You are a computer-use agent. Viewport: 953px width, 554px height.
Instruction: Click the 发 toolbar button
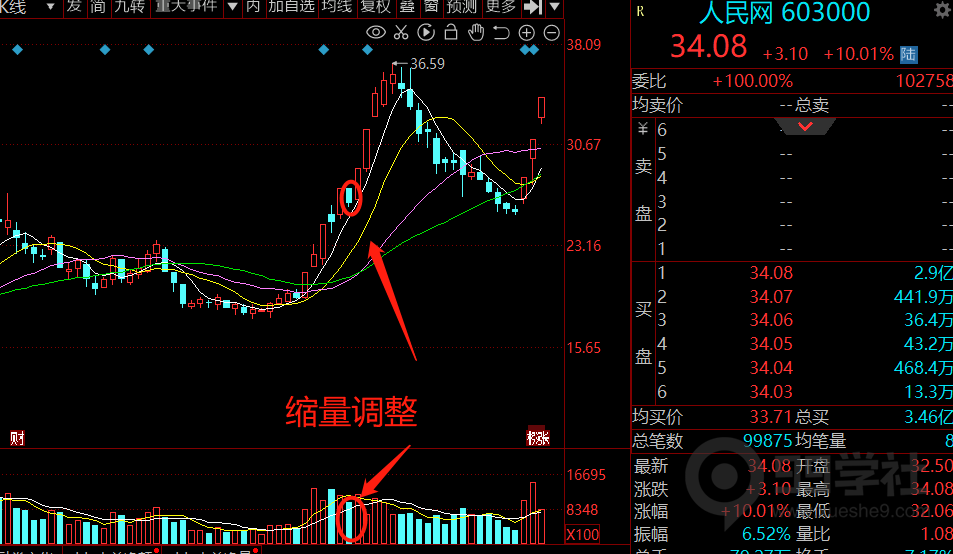[74, 7]
